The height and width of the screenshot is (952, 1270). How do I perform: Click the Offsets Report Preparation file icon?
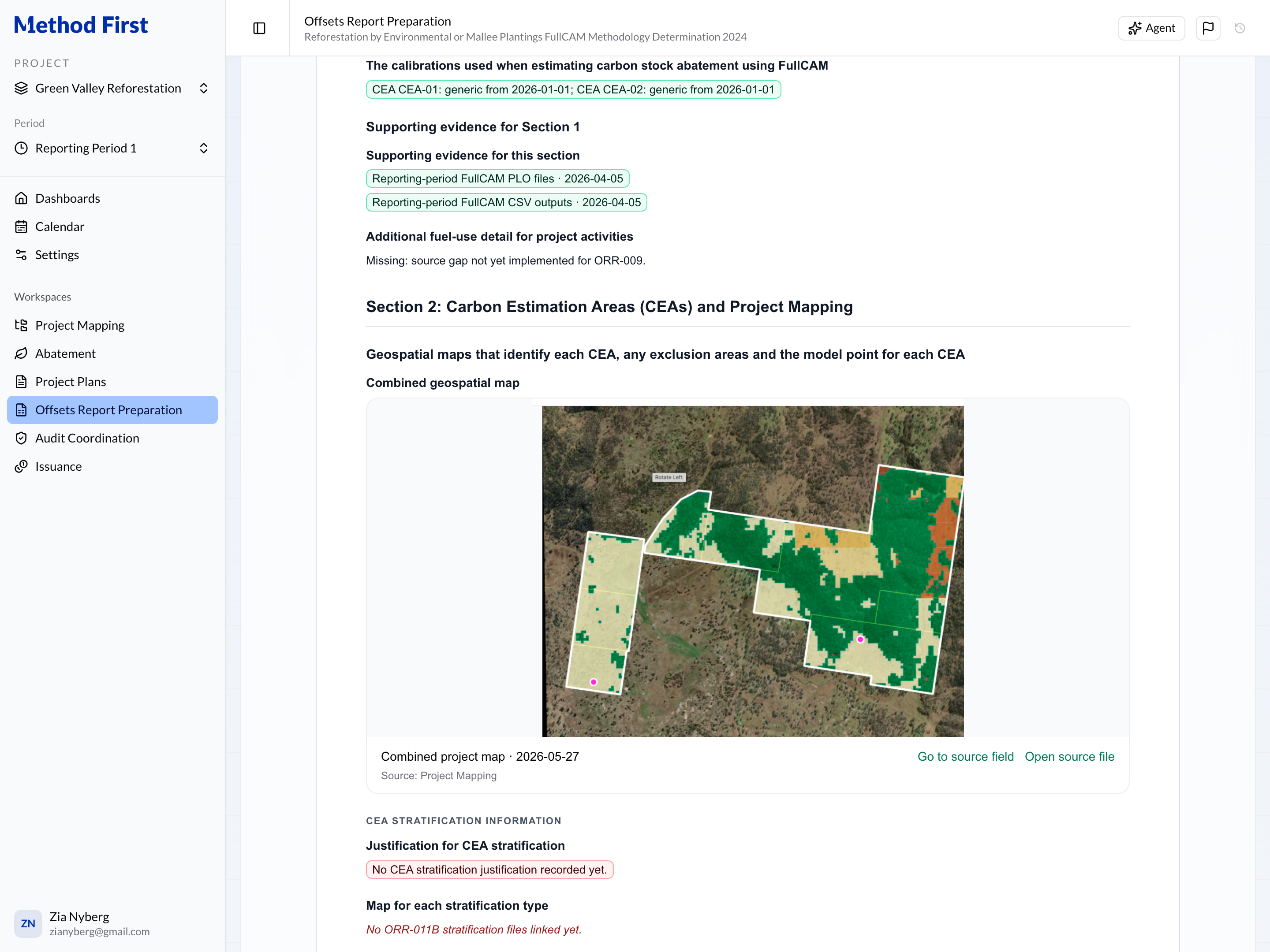coord(21,410)
